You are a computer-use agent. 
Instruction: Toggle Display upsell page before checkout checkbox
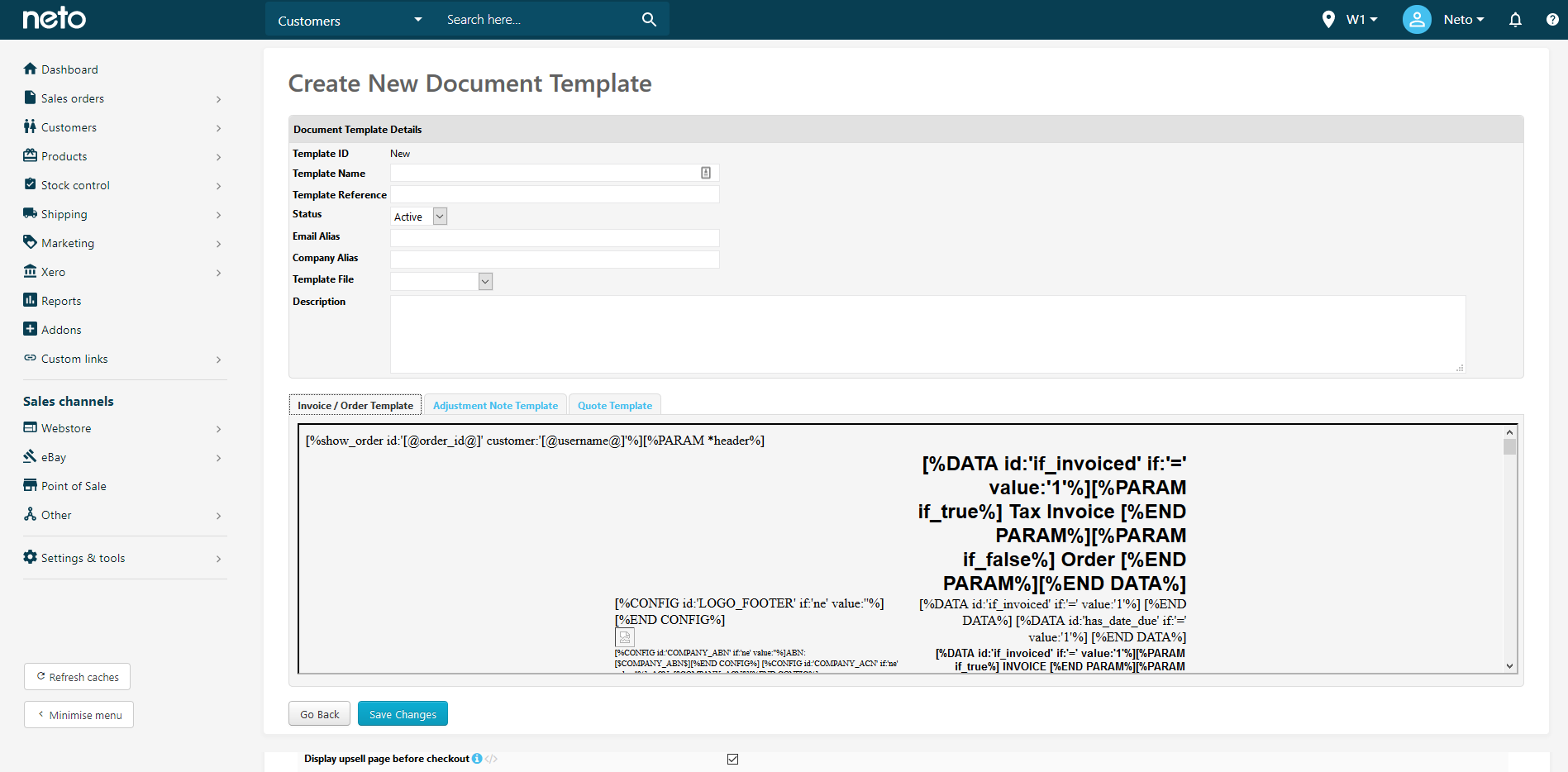(x=732, y=759)
